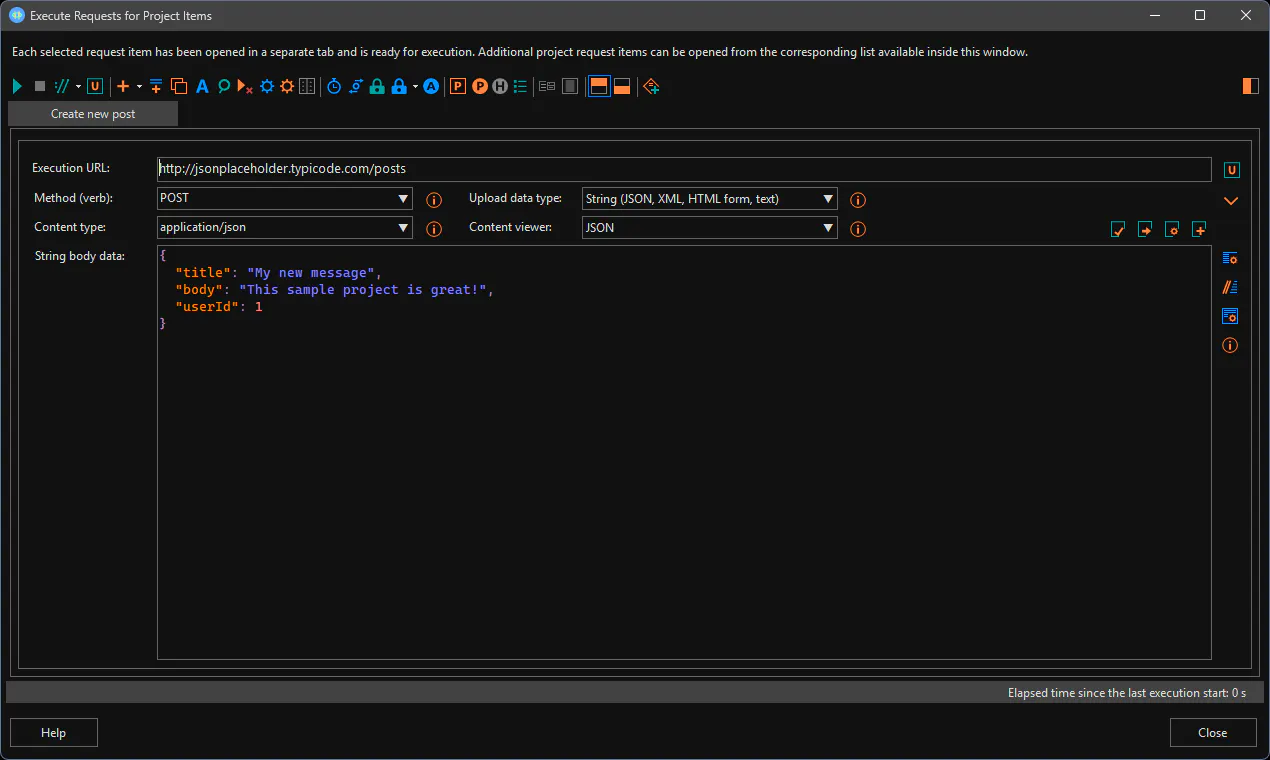This screenshot has width=1270, height=760.
Task: Click the Close button at bottom right
Action: (x=1213, y=733)
